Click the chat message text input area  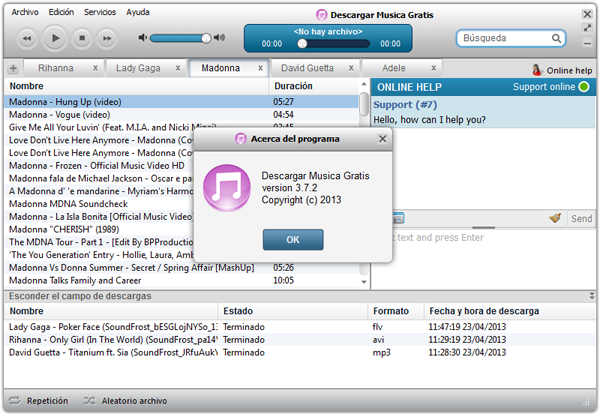point(483,259)
